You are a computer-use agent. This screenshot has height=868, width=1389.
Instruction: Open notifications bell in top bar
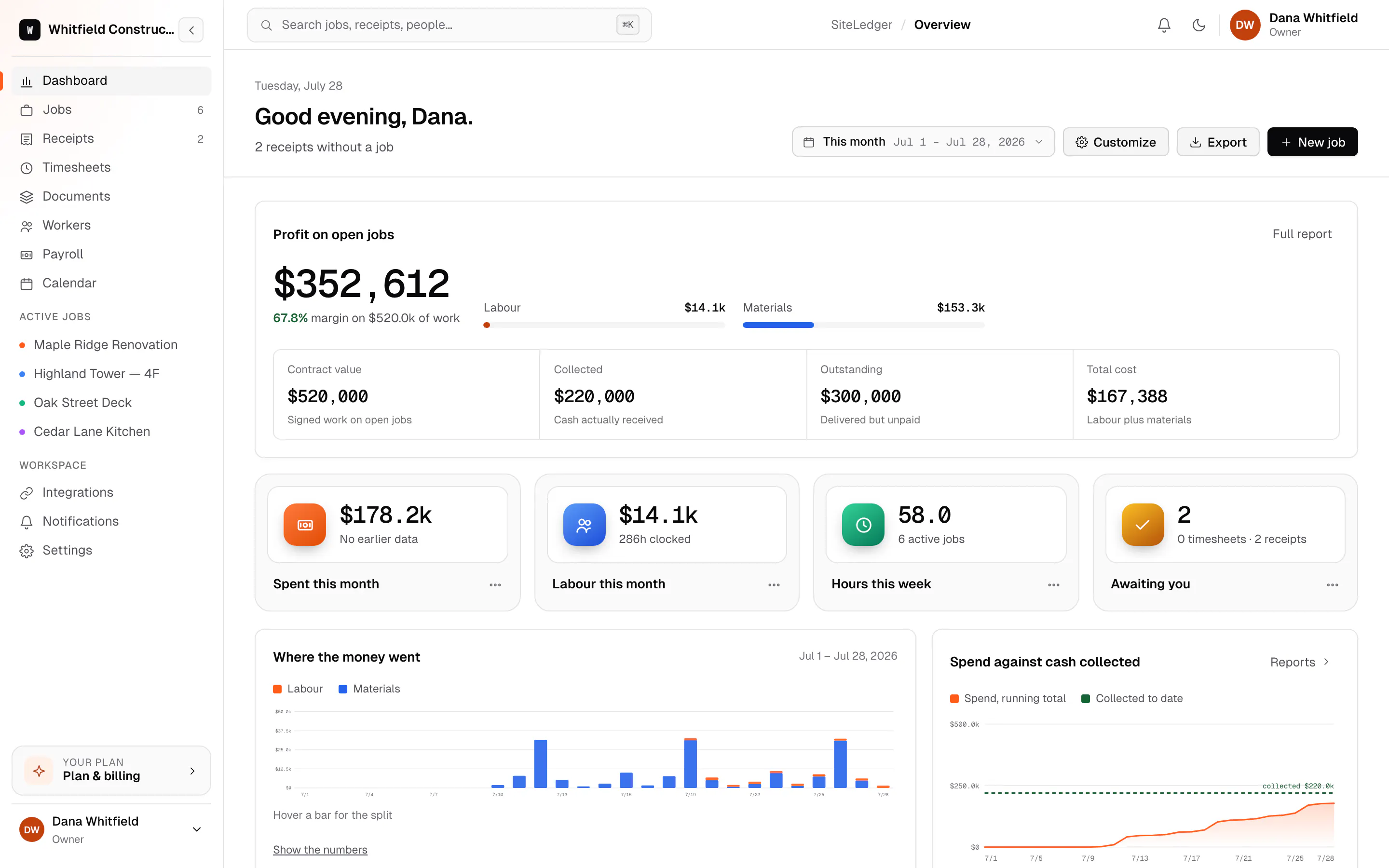(1163, 25)
